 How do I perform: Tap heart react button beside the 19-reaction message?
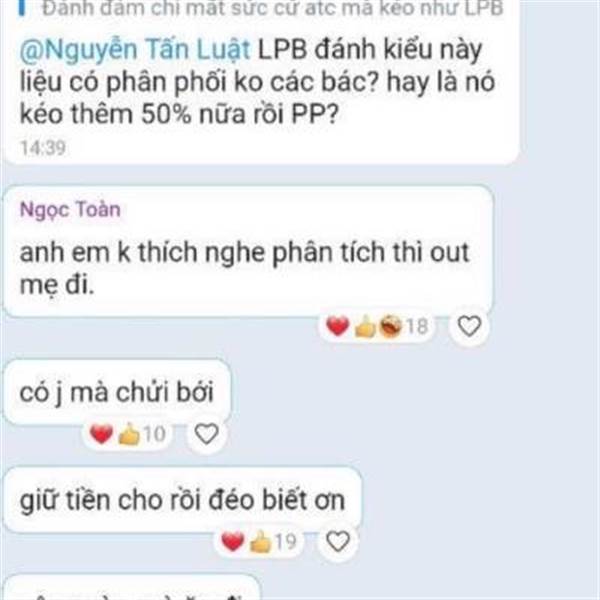tap(338, 541)
